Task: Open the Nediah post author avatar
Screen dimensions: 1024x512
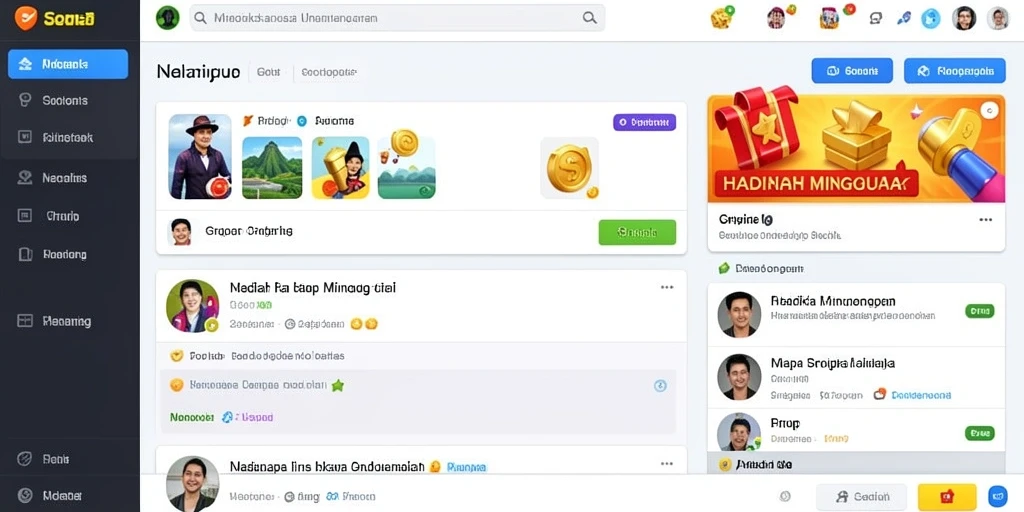Action: click(x=193, y=306)
